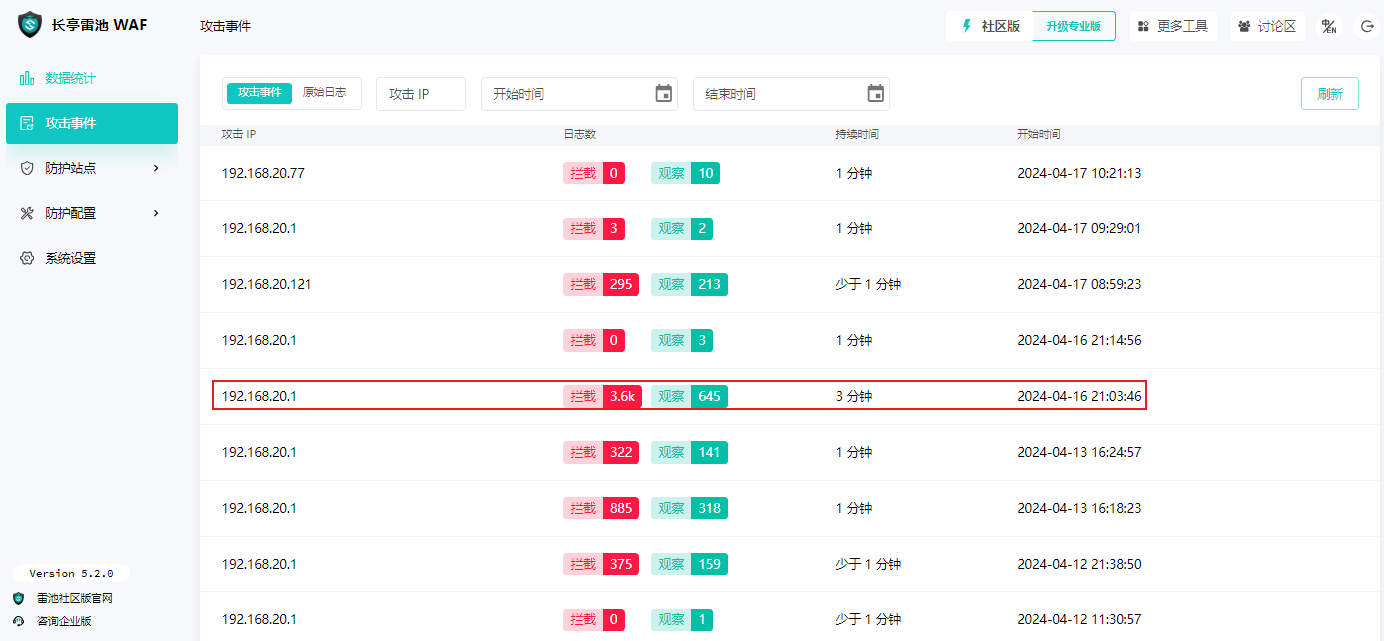This screenshot has width=1384, height=641.
Task: Click the logout icon at top right
Action: coord(1366,27)
